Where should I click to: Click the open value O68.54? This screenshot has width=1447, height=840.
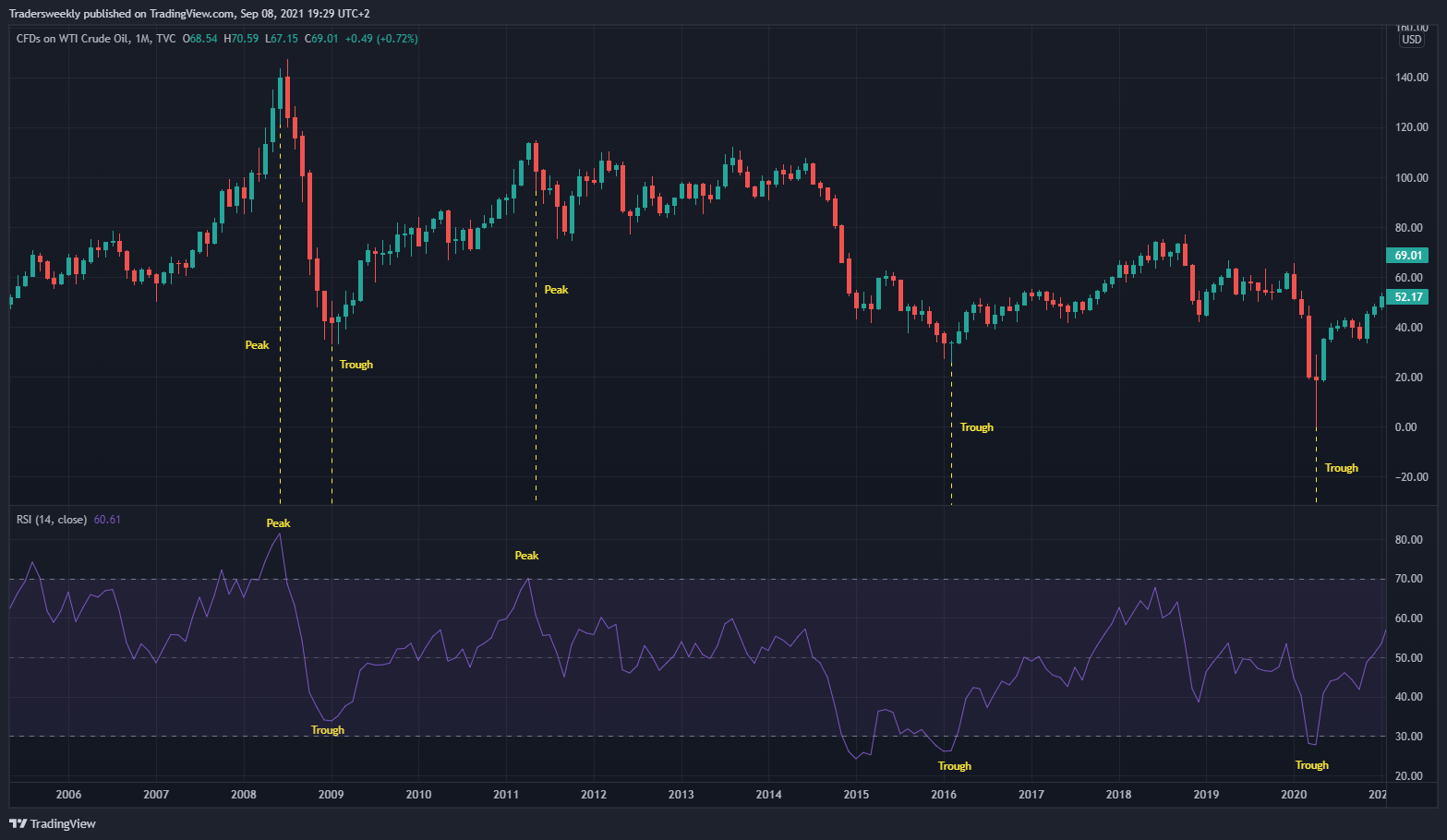199,39
